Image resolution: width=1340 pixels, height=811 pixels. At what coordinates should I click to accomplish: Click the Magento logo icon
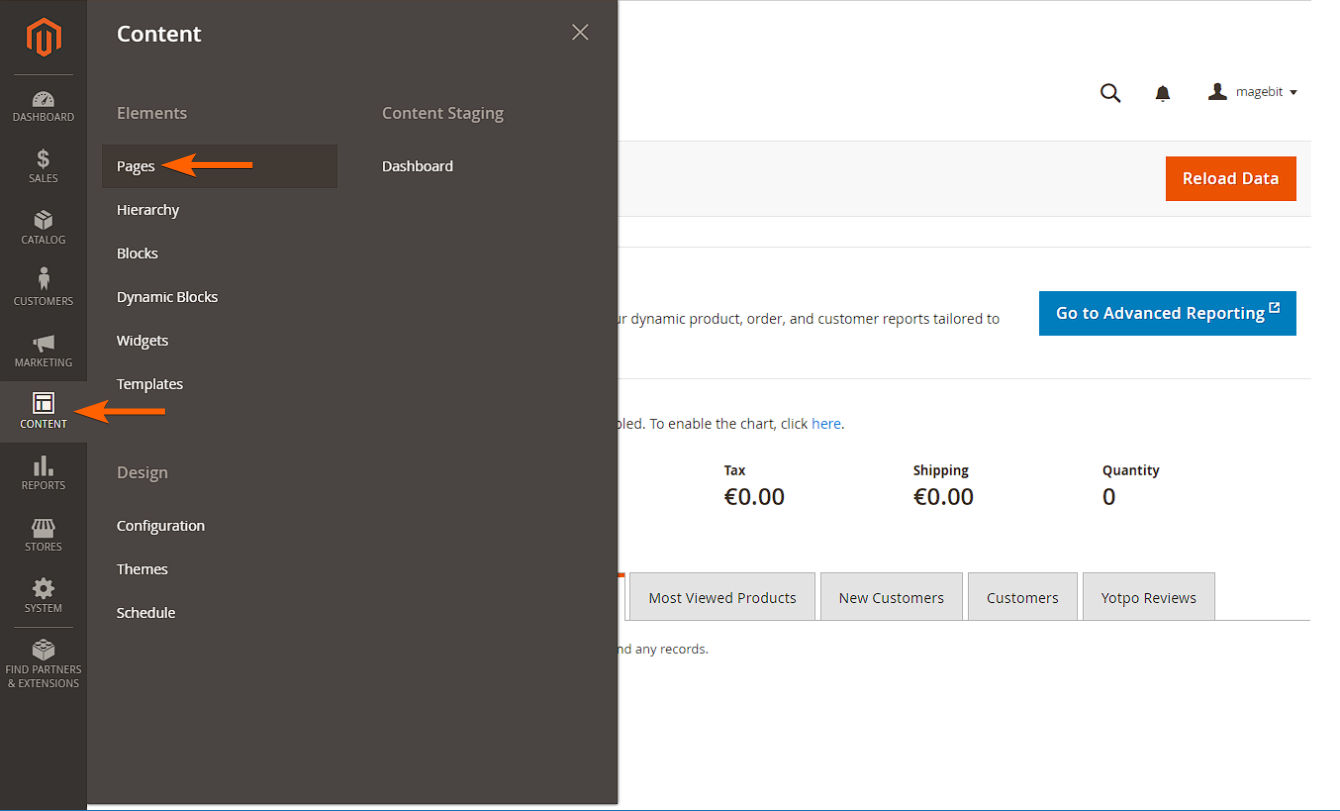tap(43, 37)
